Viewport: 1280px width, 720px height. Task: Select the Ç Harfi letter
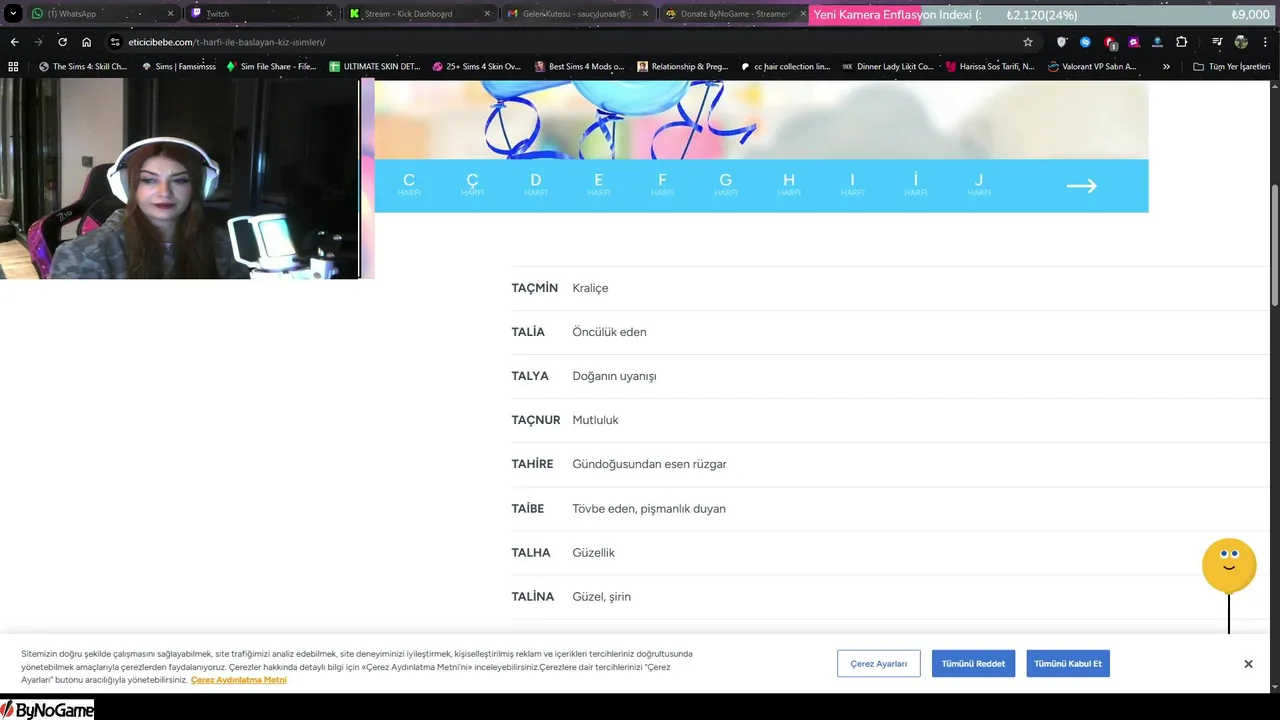tap(472, 185)
